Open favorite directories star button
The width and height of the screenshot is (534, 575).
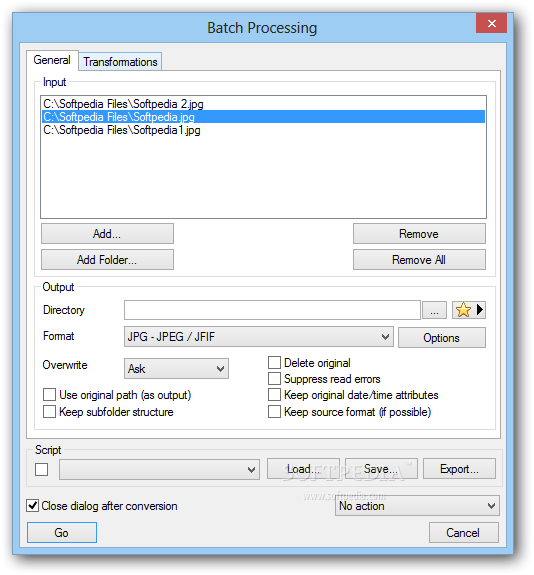468,310
